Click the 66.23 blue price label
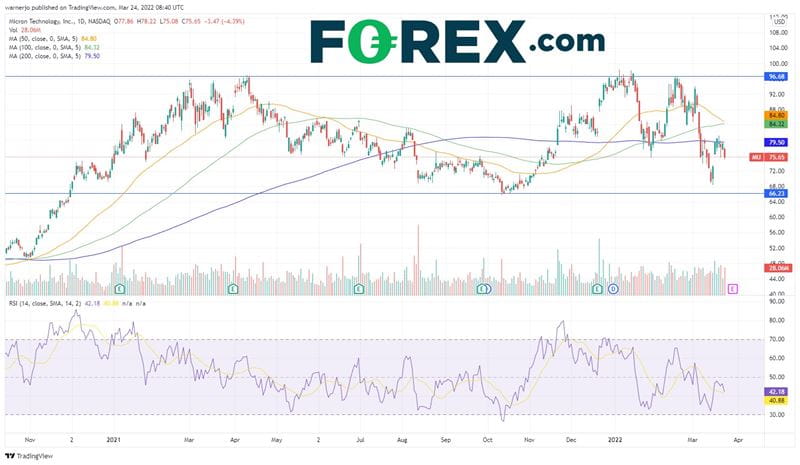The image size is (800, 465). point(776,193)
